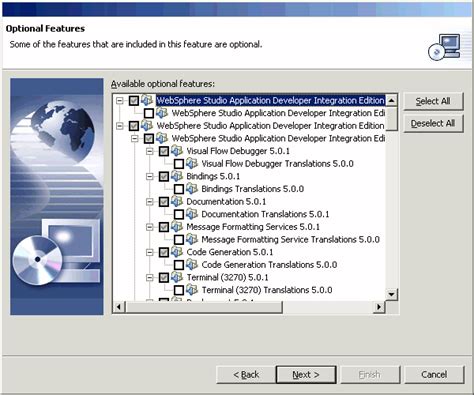
Task: Click the icon of Terminal (3270) Translations 5.0.0
Action: point(192,290)
